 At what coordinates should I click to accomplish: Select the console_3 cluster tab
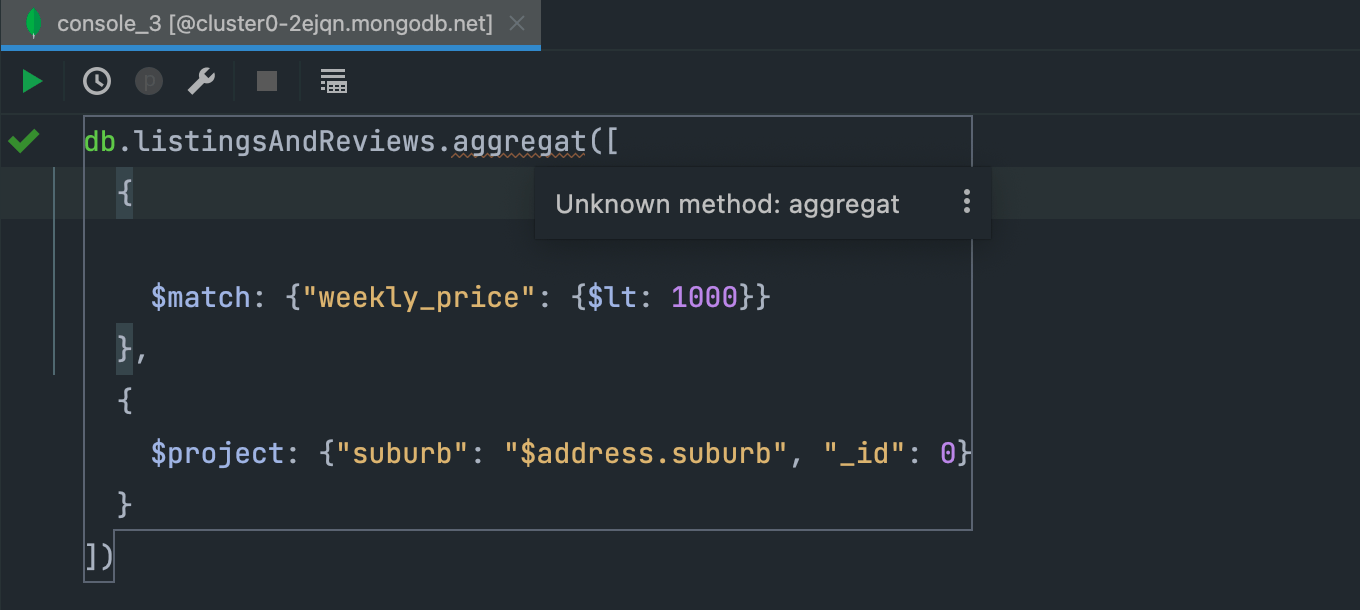click(270, 23)
